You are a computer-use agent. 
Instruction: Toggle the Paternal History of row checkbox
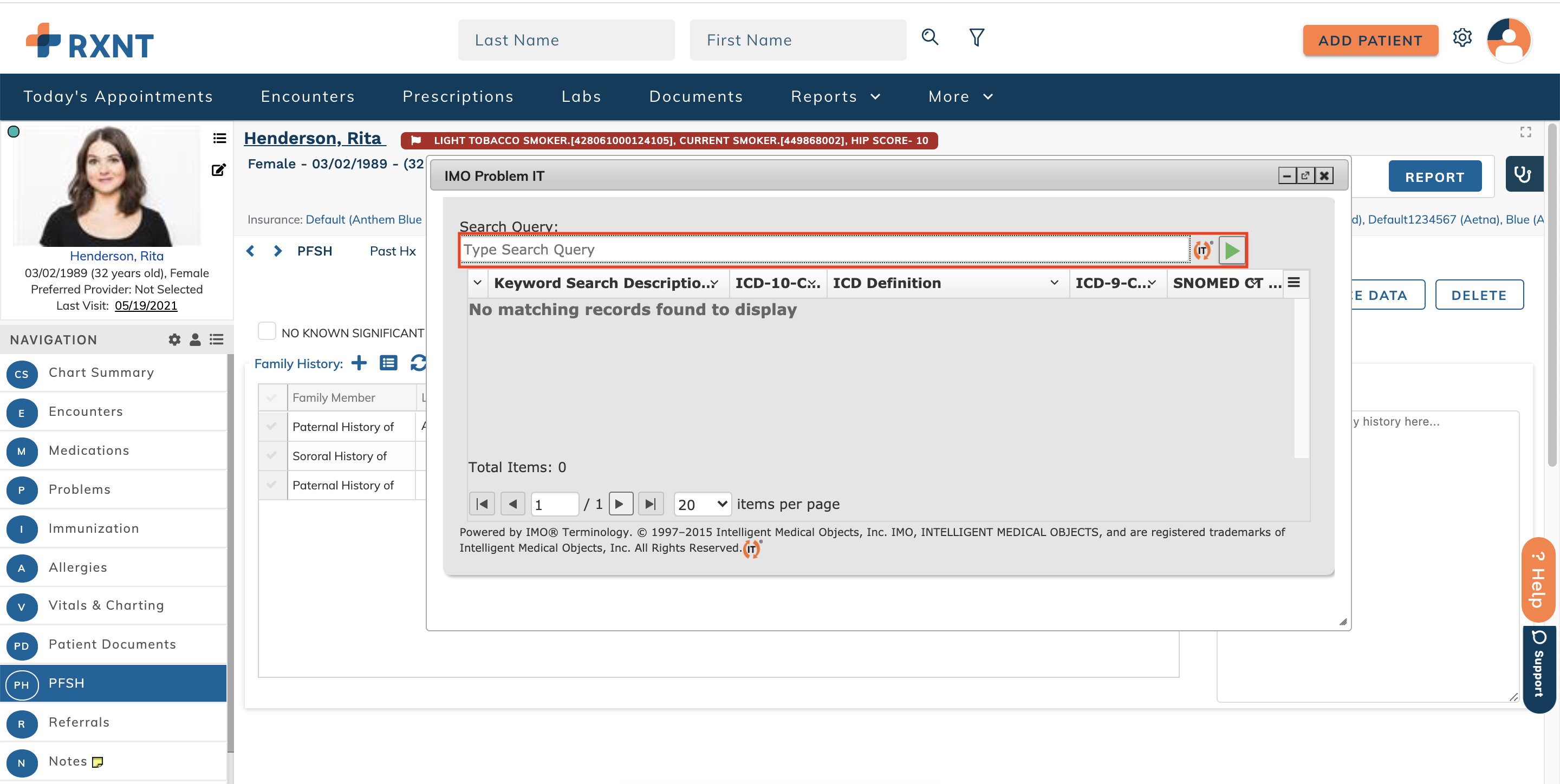coord(272,426)
